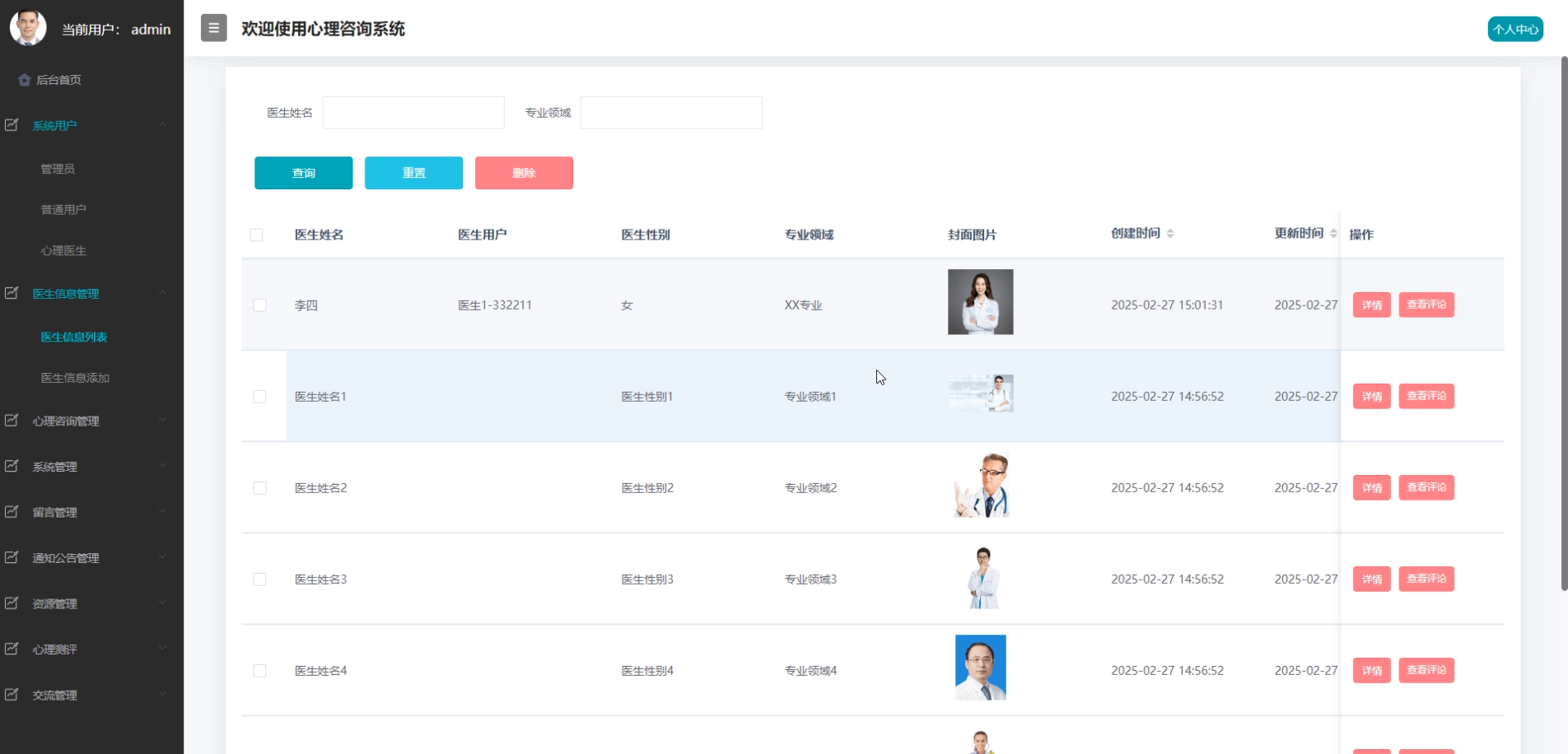Click the home icon beside 后台首页
Screen dimensions: 1568x754
coord(24,80)
